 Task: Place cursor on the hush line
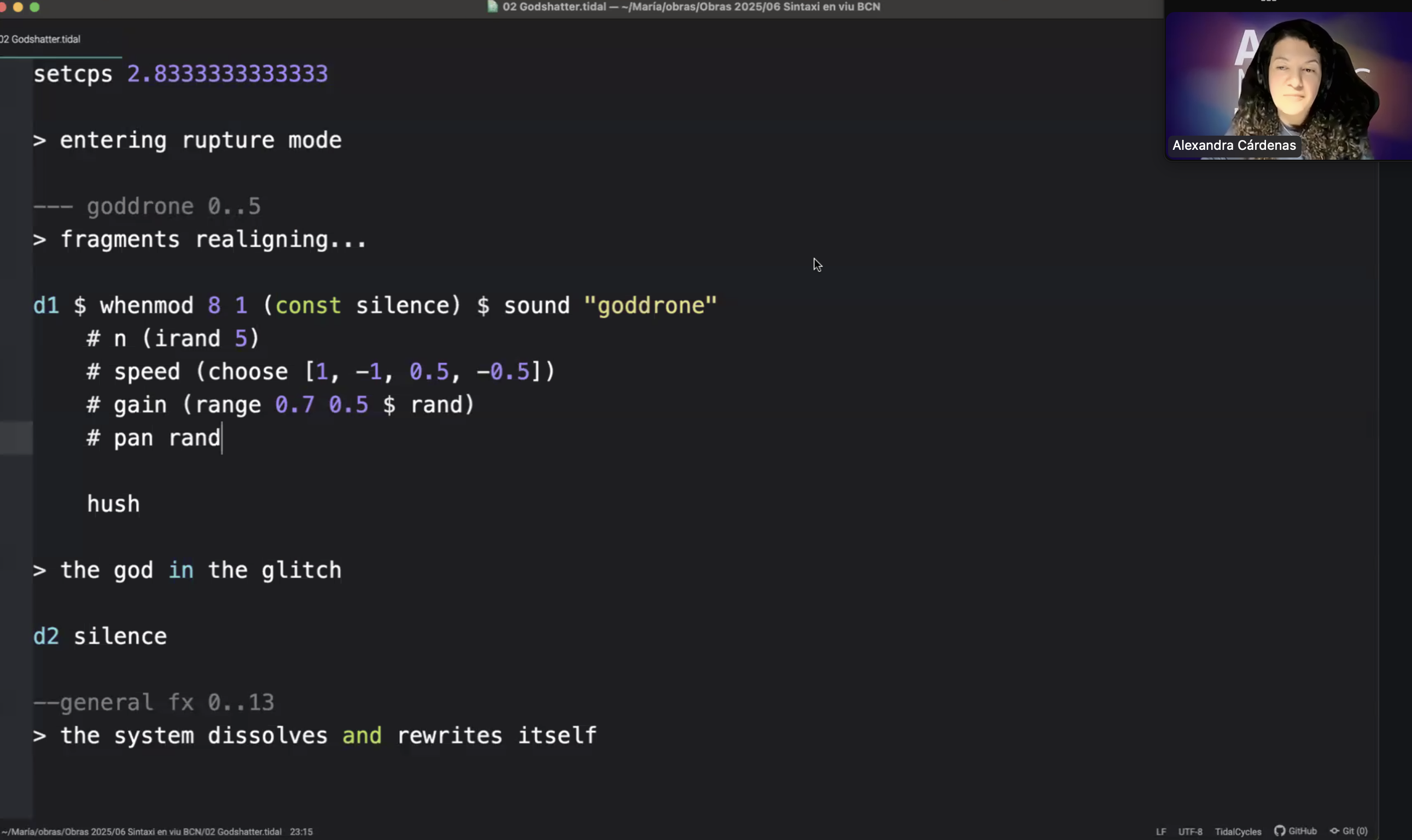click(x=113, y=504)
